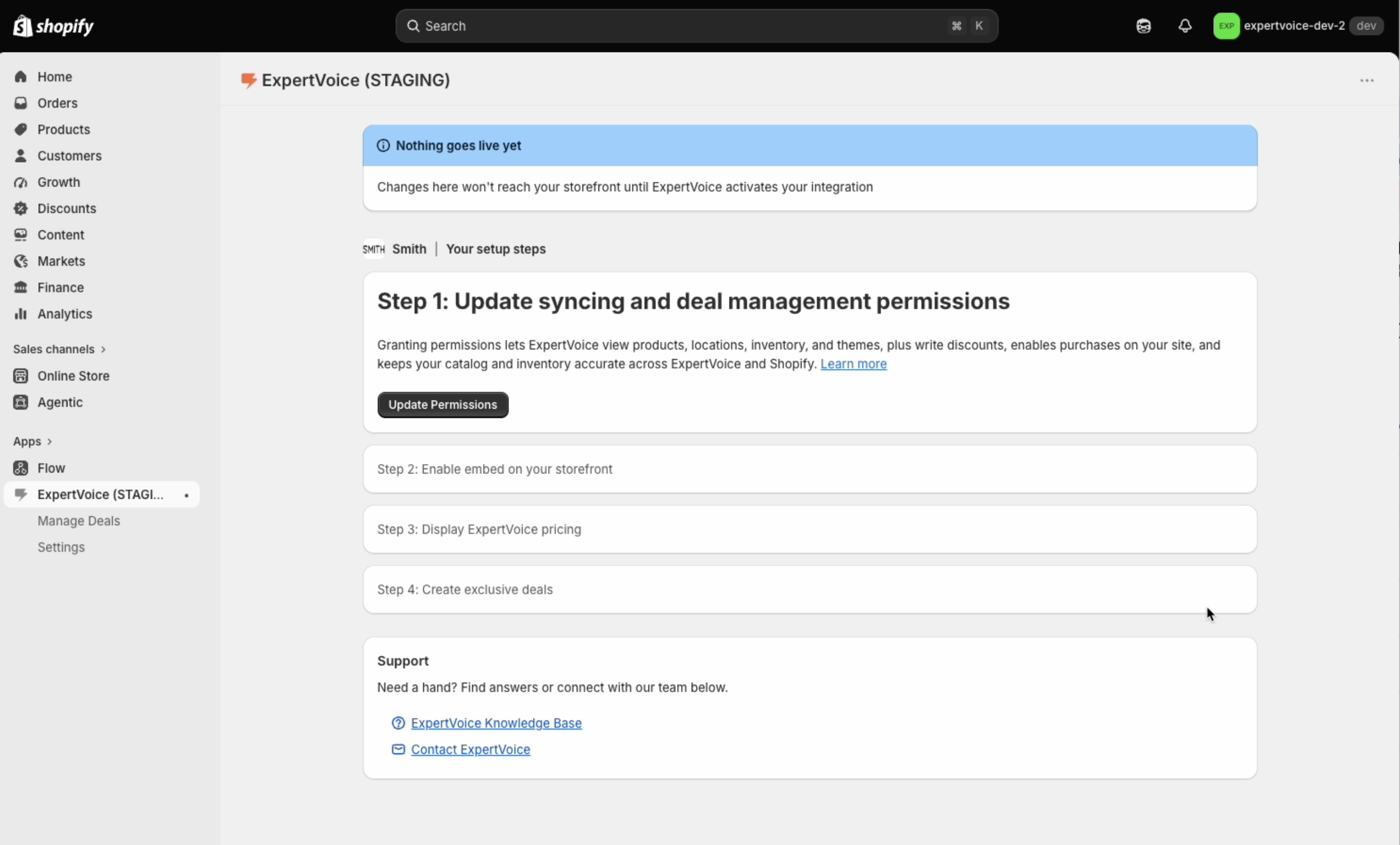Click the info icon in Nothing goes live banner
1400x845 pixels.
click(x=384, y=146)
